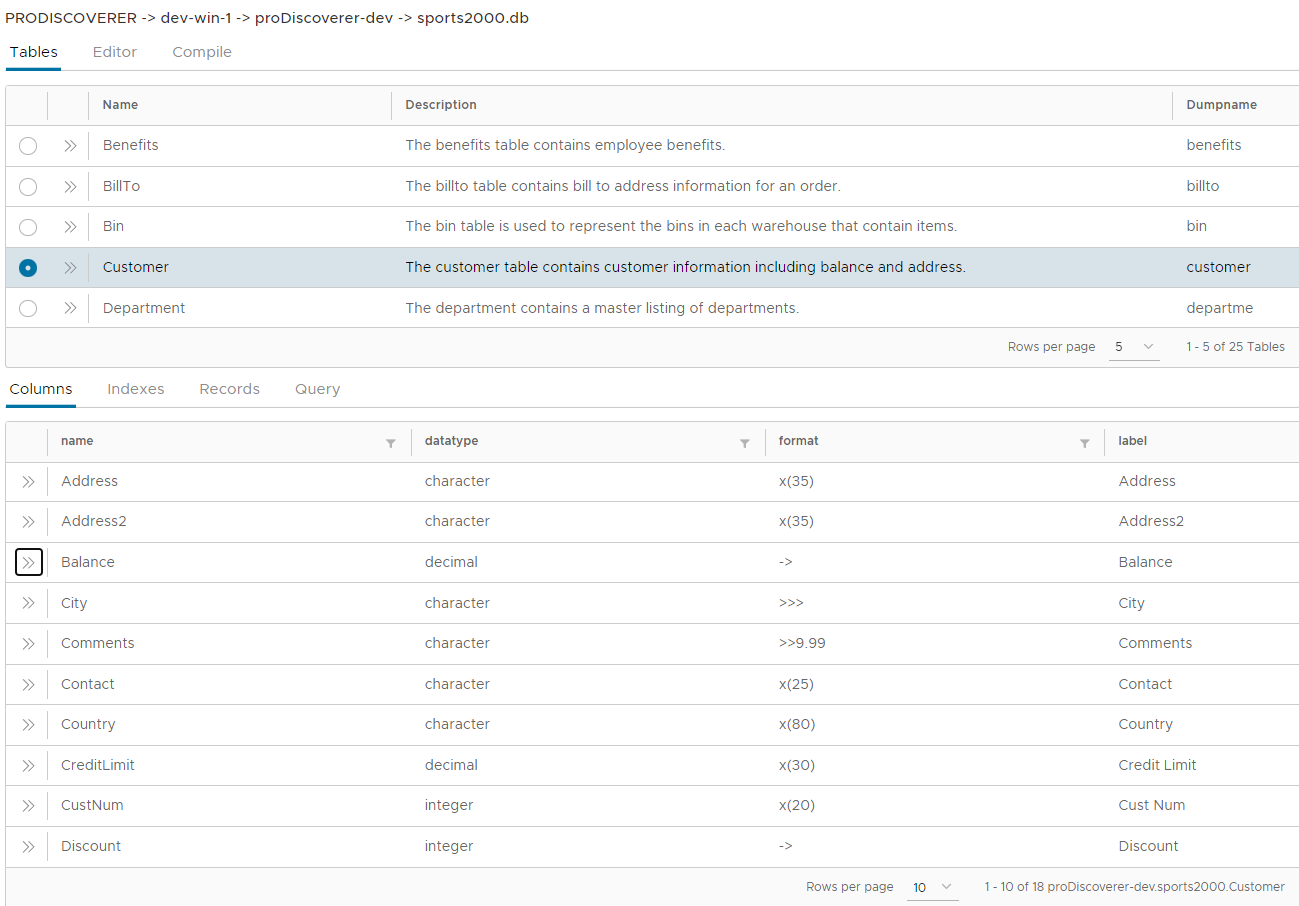
Task: Expand details for the CreditLimit column
Action: point(28,765)
